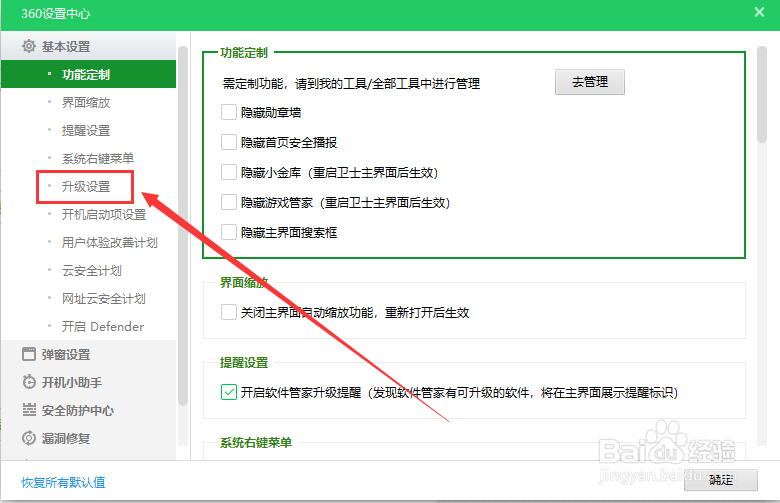Expand 弹窗设置 section
Viewport: 780px width, 503px height.
click(x=89, y=354)
